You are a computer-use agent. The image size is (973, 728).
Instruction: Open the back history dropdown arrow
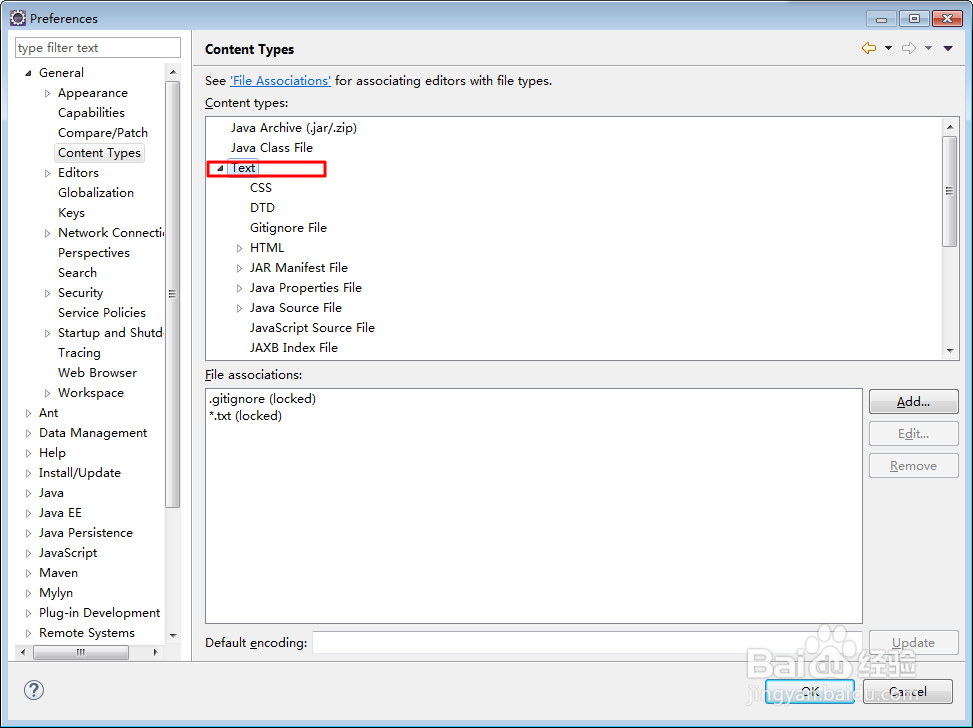pos(889,48)
